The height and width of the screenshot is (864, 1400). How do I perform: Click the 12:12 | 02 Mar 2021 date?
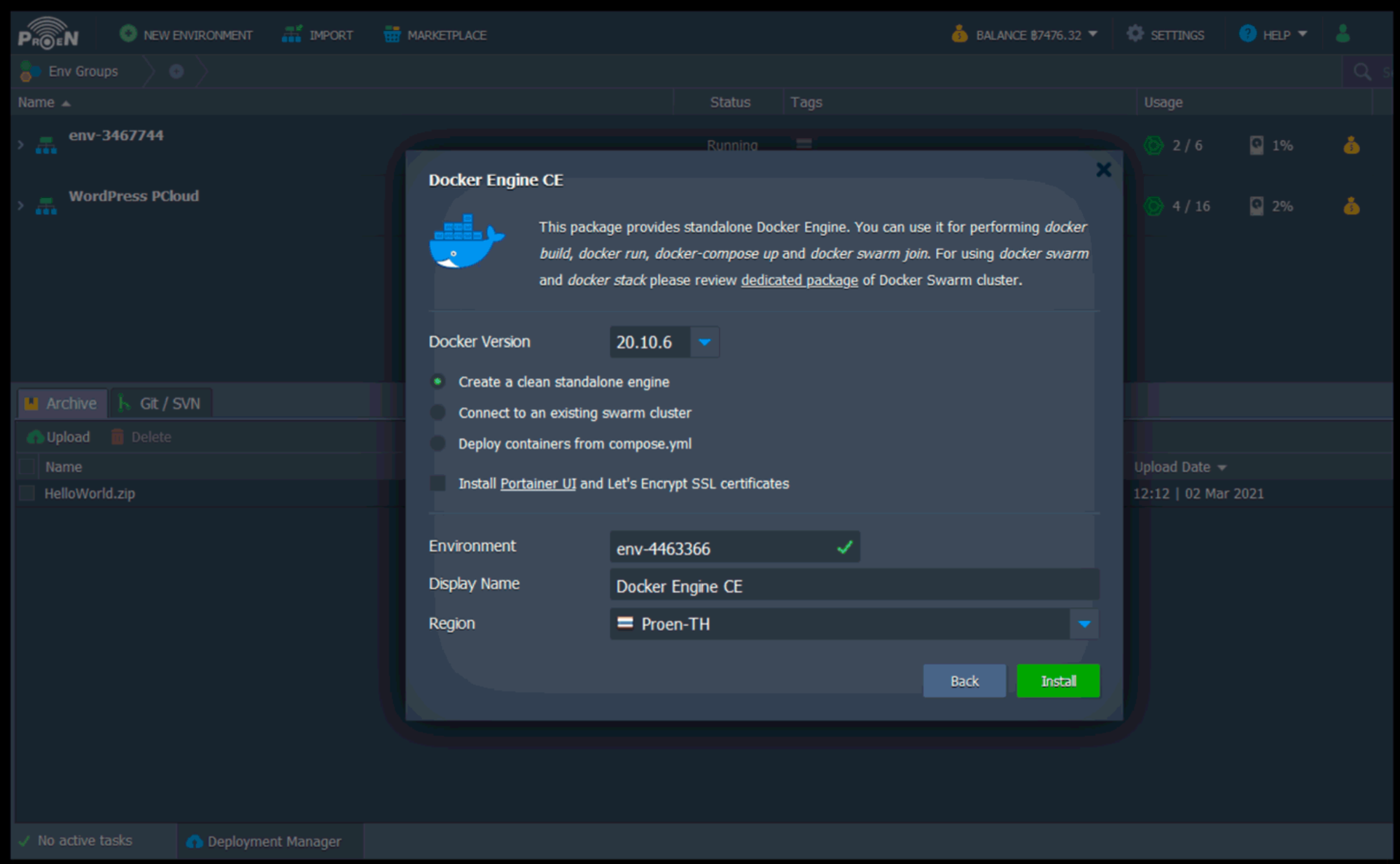click(1198, 494)
